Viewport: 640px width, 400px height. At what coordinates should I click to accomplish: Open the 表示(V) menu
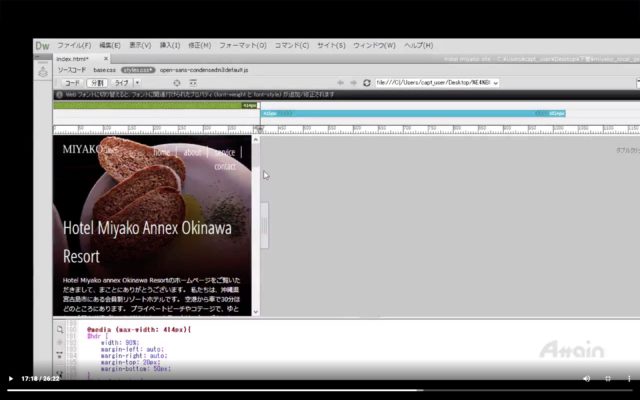point(140,45)
